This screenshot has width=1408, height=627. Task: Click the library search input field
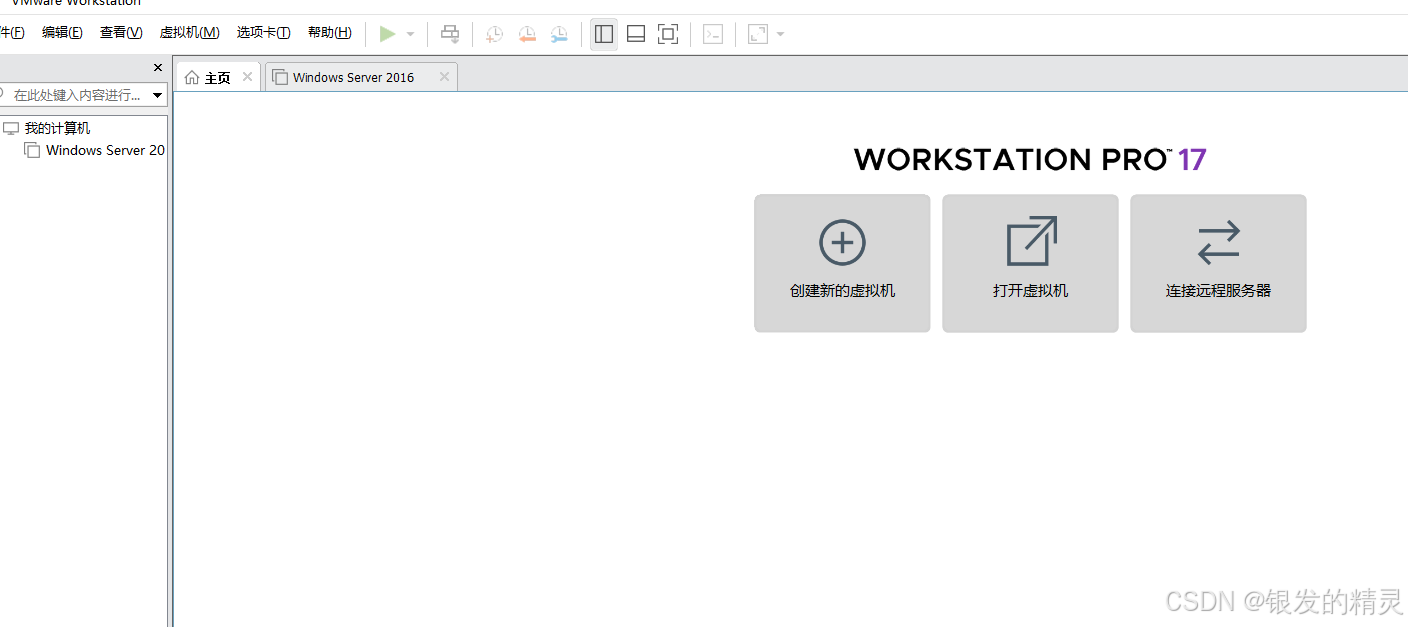(x=76, y=95)
